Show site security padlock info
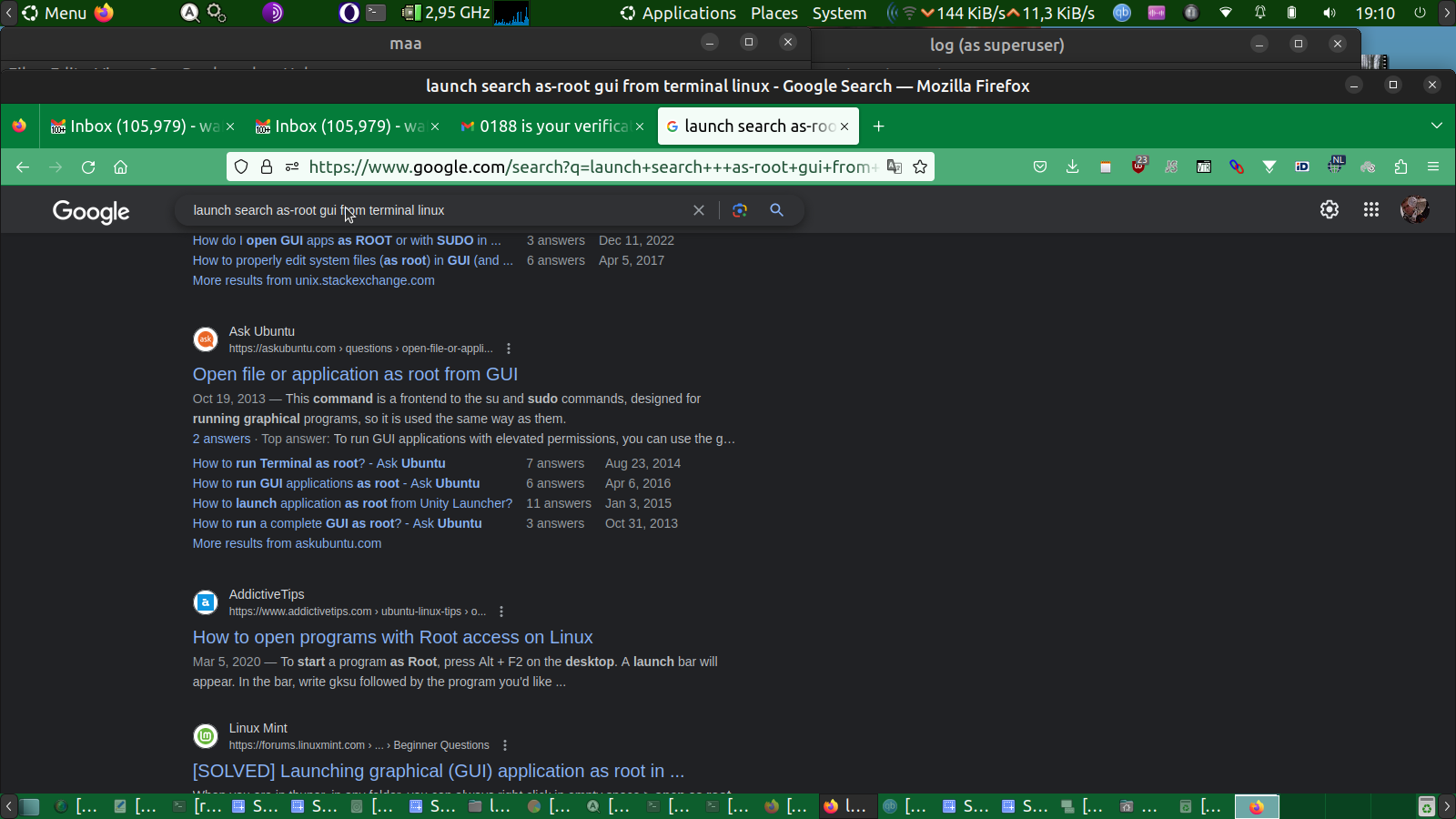 click(x=267, y=167)
